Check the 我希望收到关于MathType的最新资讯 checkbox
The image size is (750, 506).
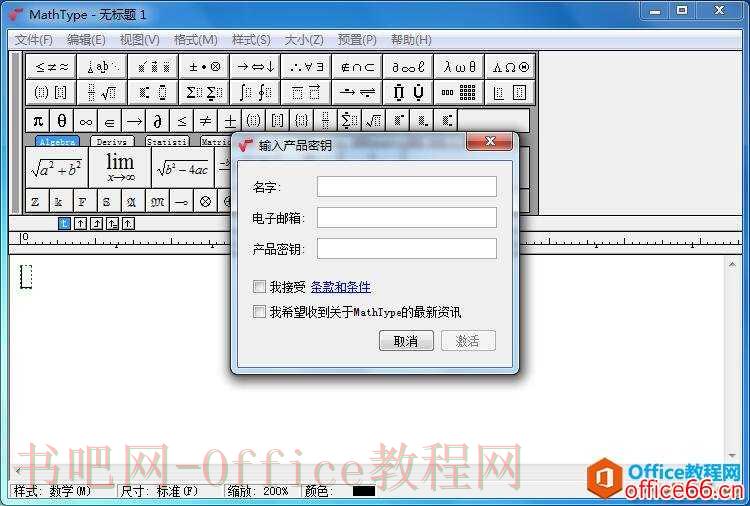259,312
